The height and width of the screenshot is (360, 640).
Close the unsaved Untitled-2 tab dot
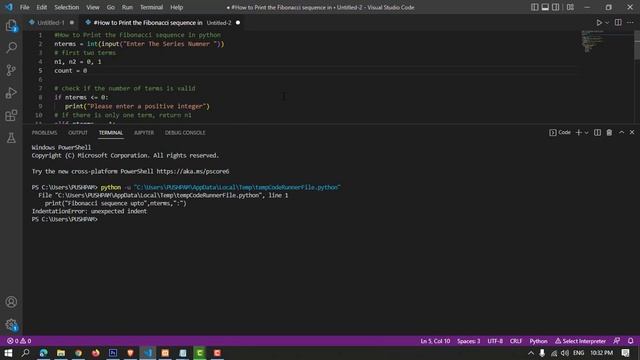238,23
